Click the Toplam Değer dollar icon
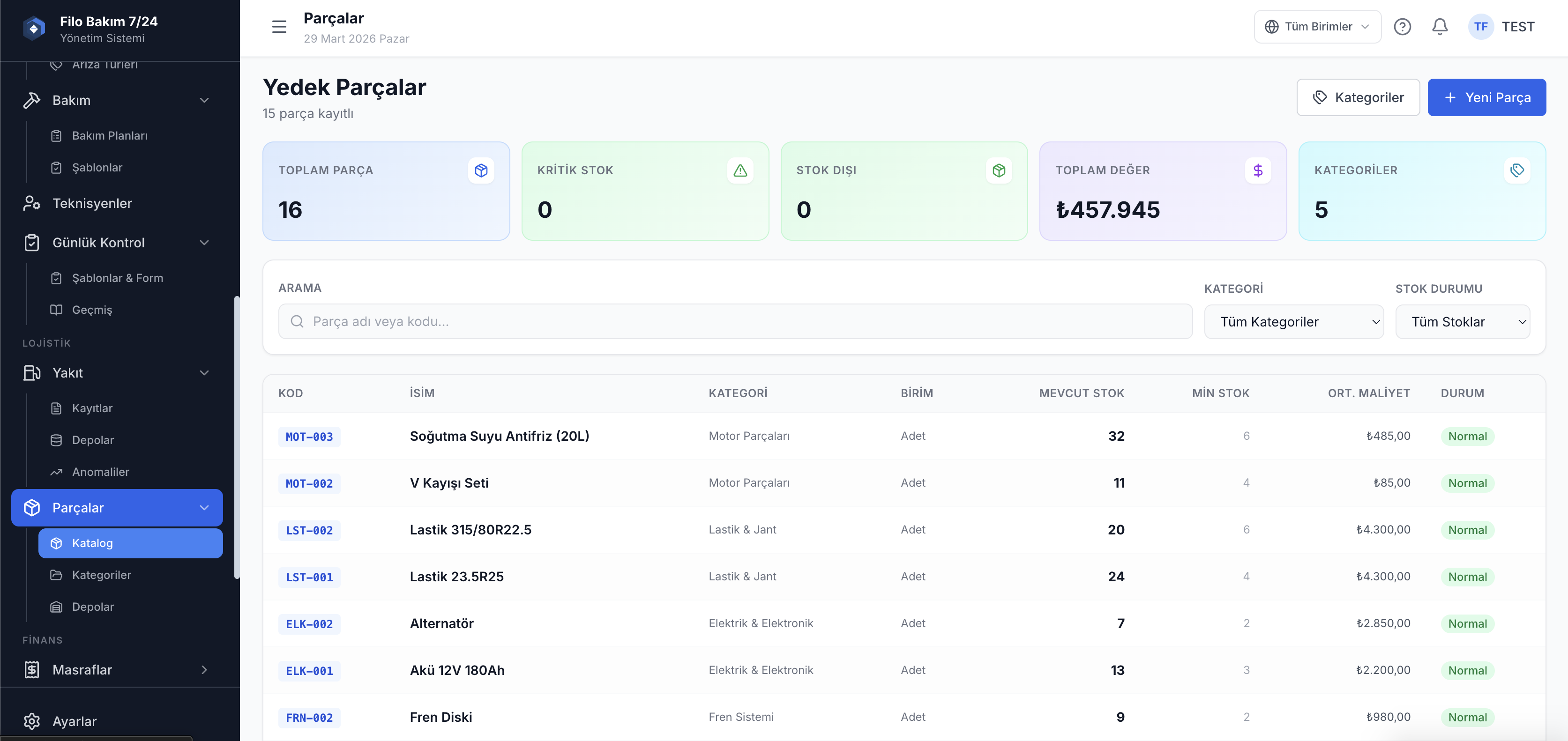 coord(1258,170)
